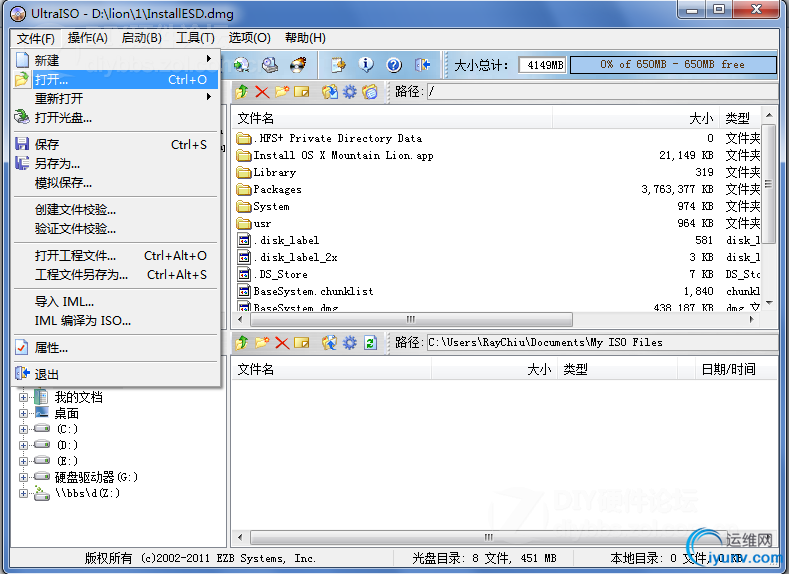
Task: Expand the (C:) drive tree node
Action: point(23,429)
